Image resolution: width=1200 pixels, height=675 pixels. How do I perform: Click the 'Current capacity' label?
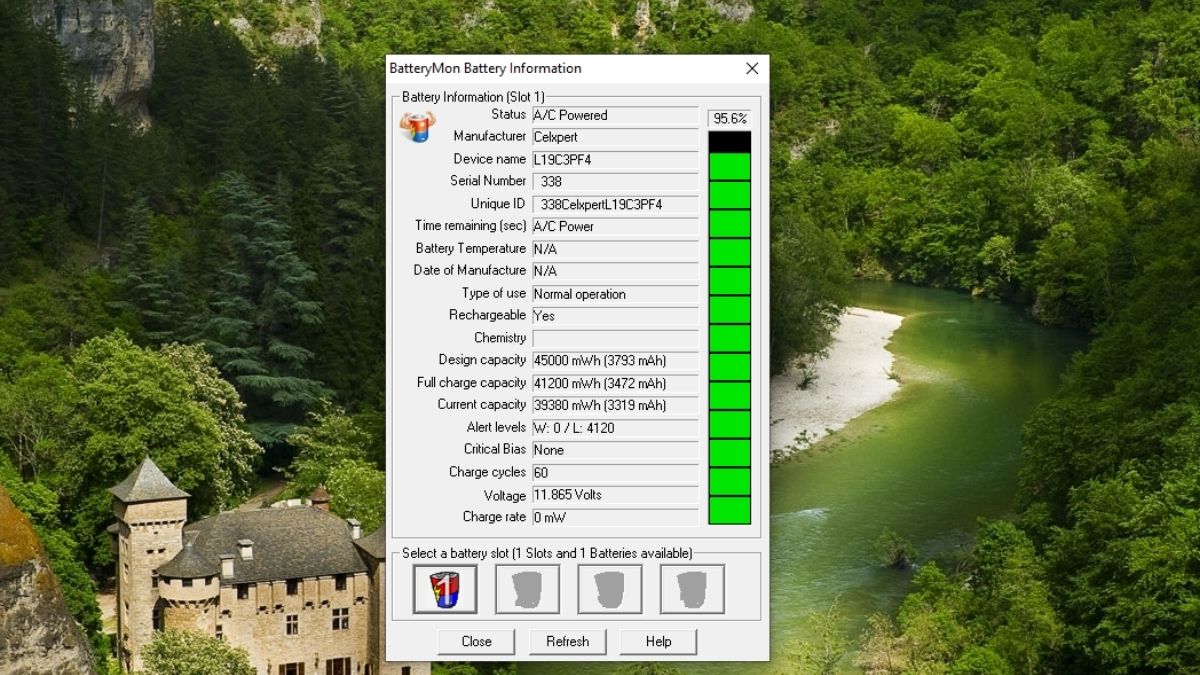482,405
